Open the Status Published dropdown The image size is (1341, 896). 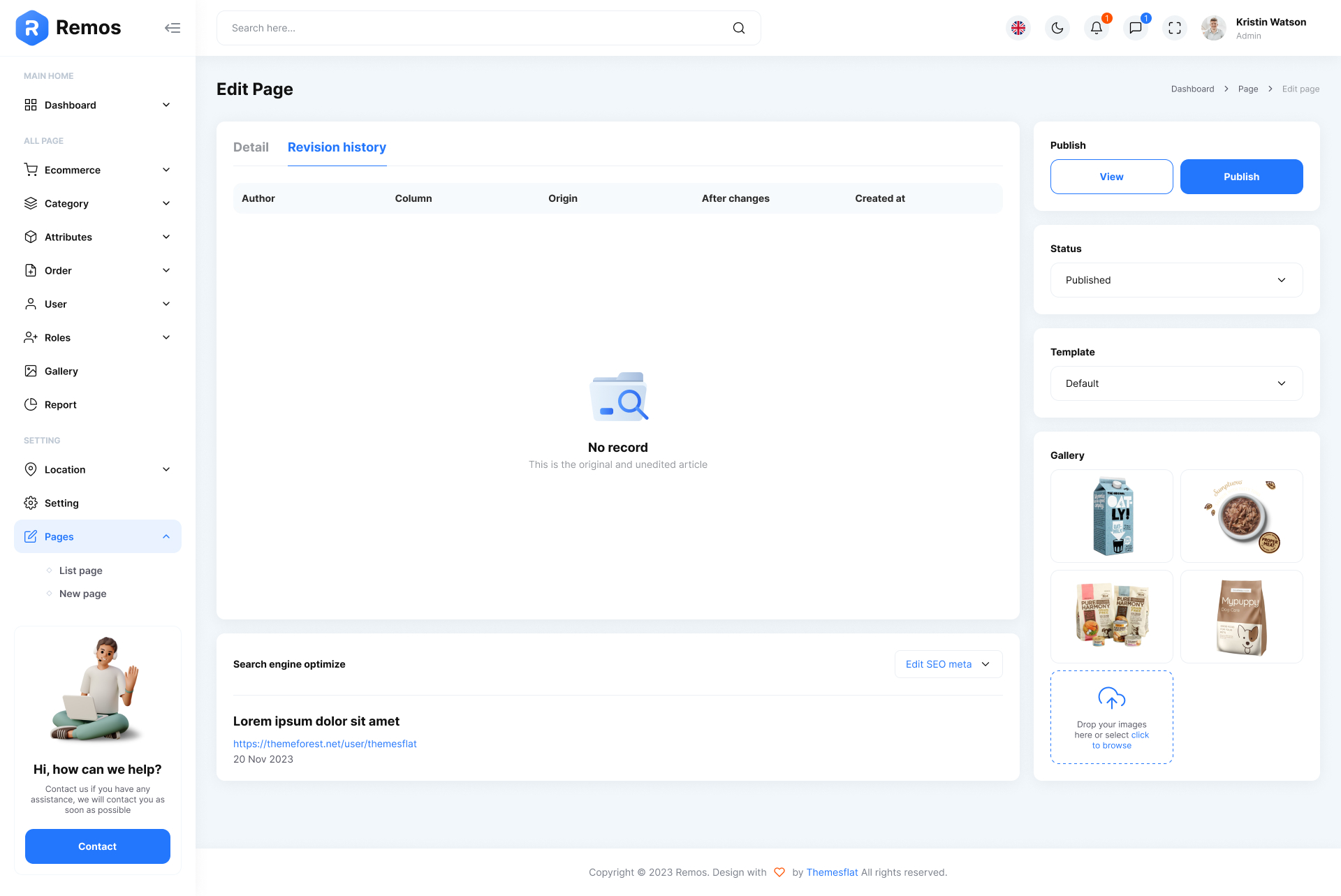tap(1176, 280)
